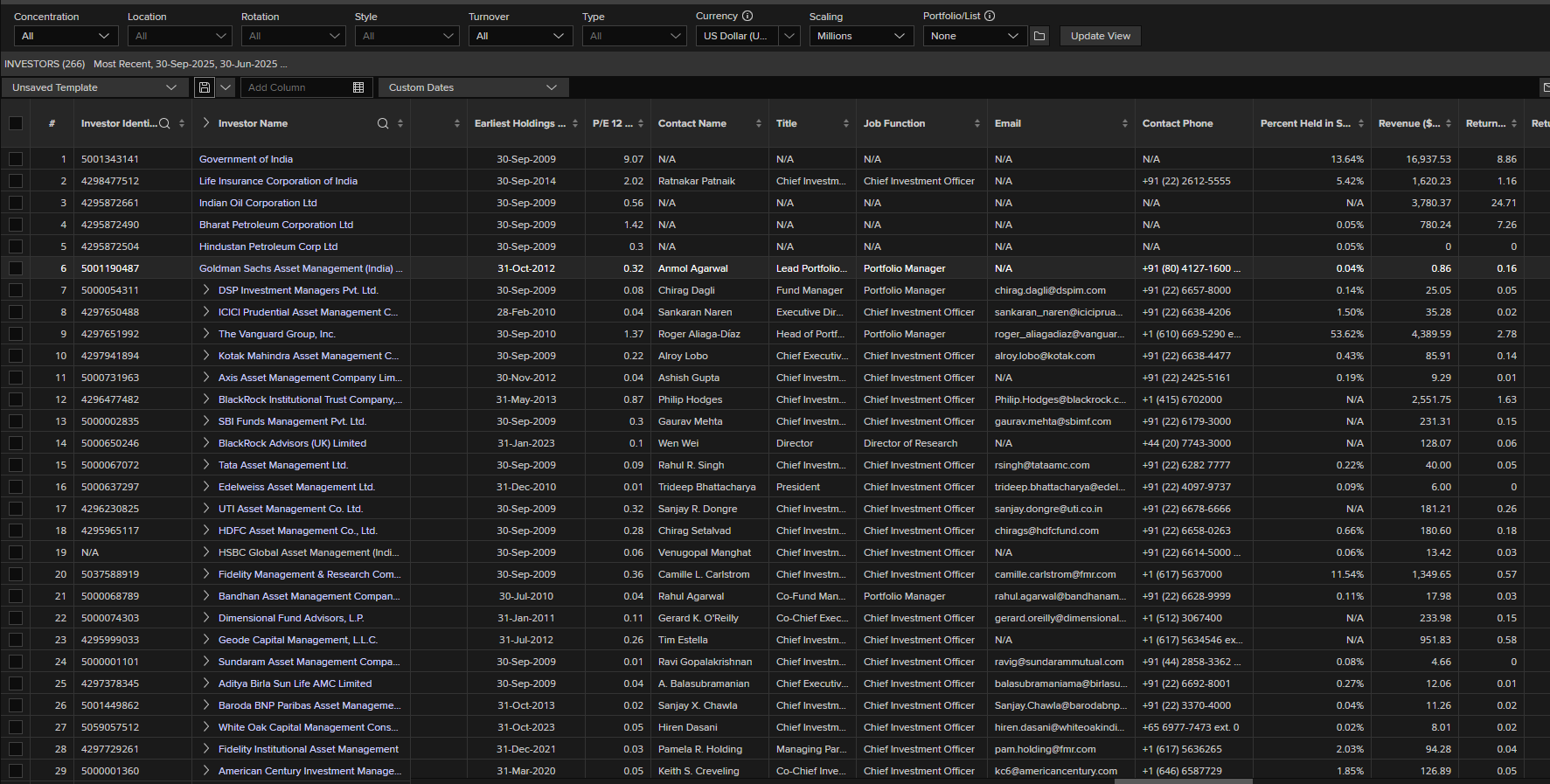Click the Contact Phone column header
Image resolution: width=1550 pixels, height=784 pixels.
pyautogui.click(x=1178, y=123)
